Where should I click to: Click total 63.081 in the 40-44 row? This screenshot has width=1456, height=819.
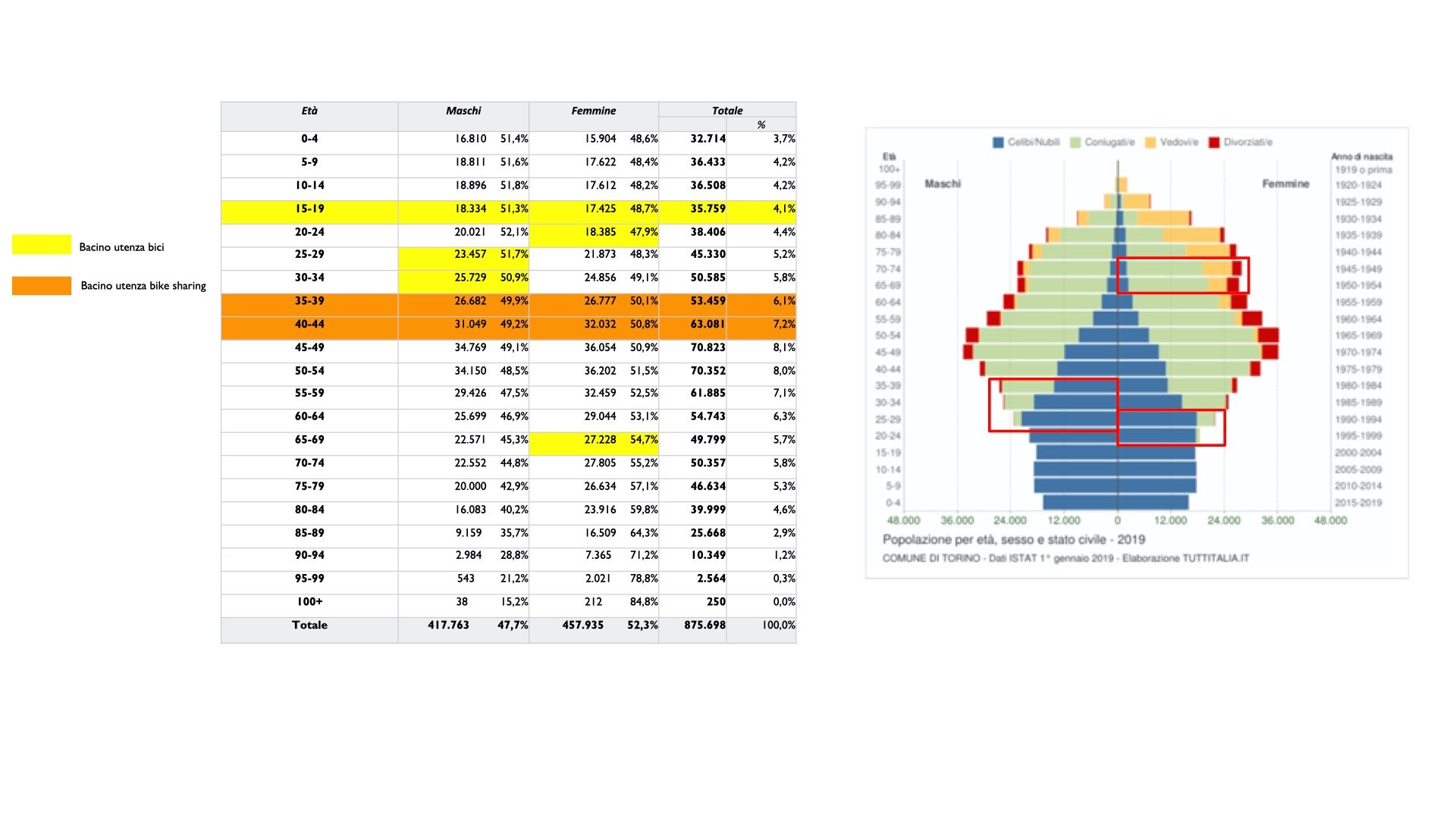[708, 324]
